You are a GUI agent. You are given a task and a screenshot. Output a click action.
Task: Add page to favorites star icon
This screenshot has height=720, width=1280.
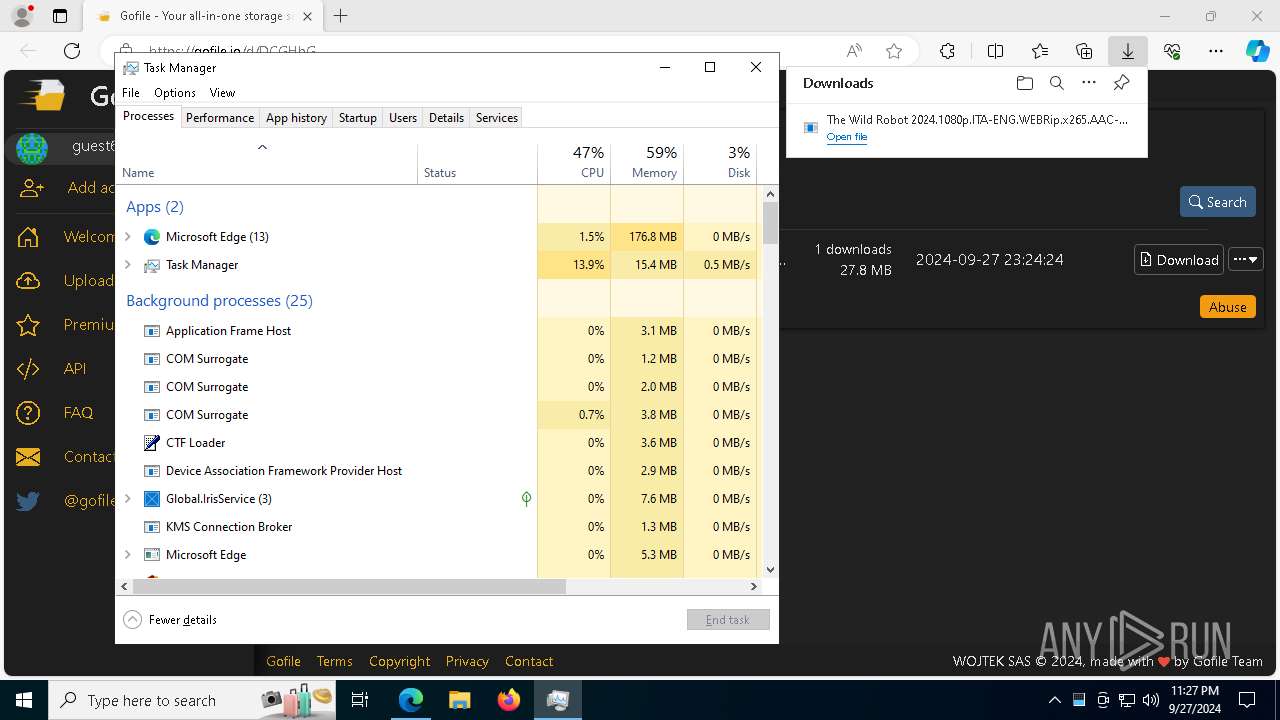click(x=894, y=51)
